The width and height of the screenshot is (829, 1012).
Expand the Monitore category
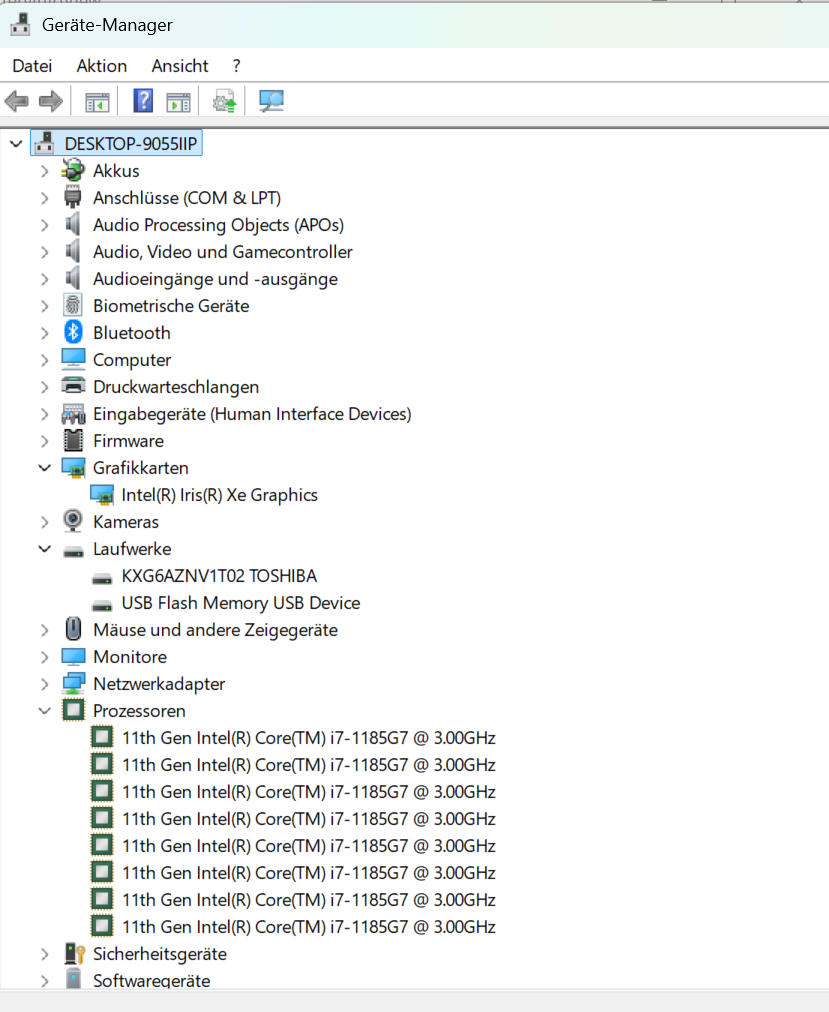point(44,657)
